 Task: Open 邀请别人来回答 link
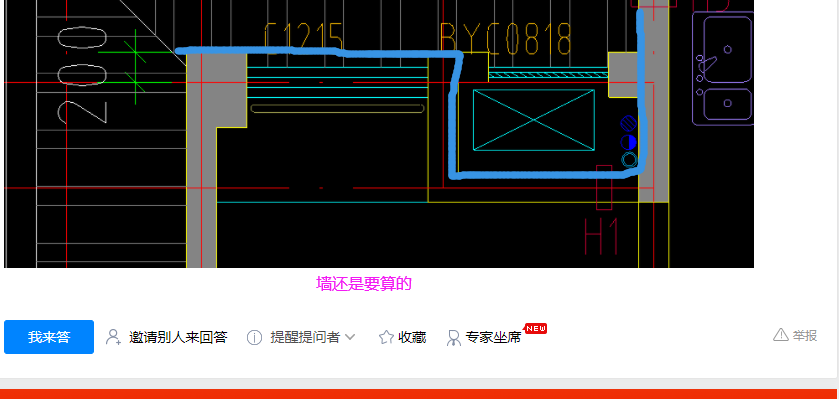click(x=178, y=337)
